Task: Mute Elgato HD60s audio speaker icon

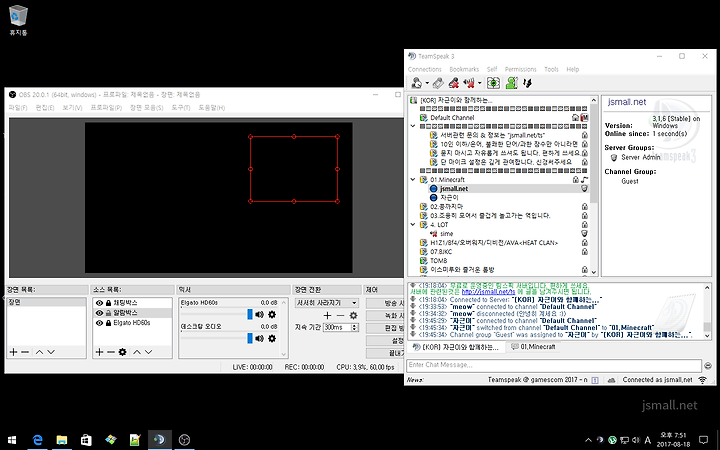Action: pos(259,314)
